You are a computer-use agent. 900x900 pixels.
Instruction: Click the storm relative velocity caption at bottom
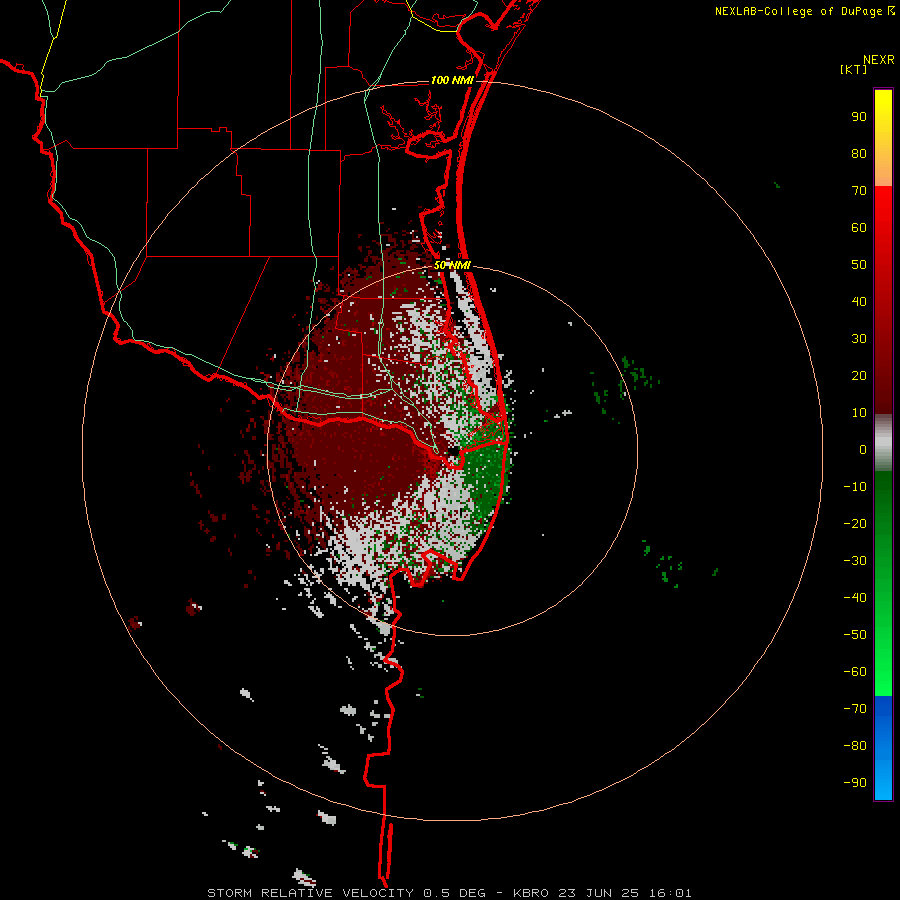pos(449,893)
